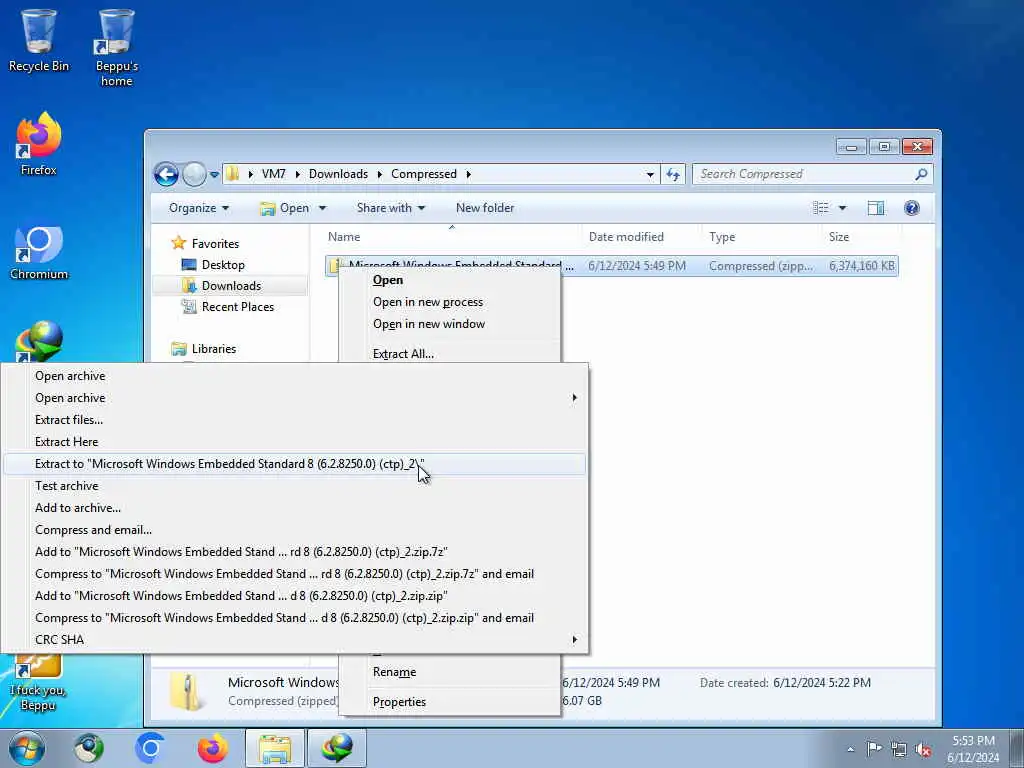Open Firefox from the taskbar
Screen dimensions: 1024x768
(212, 748)
